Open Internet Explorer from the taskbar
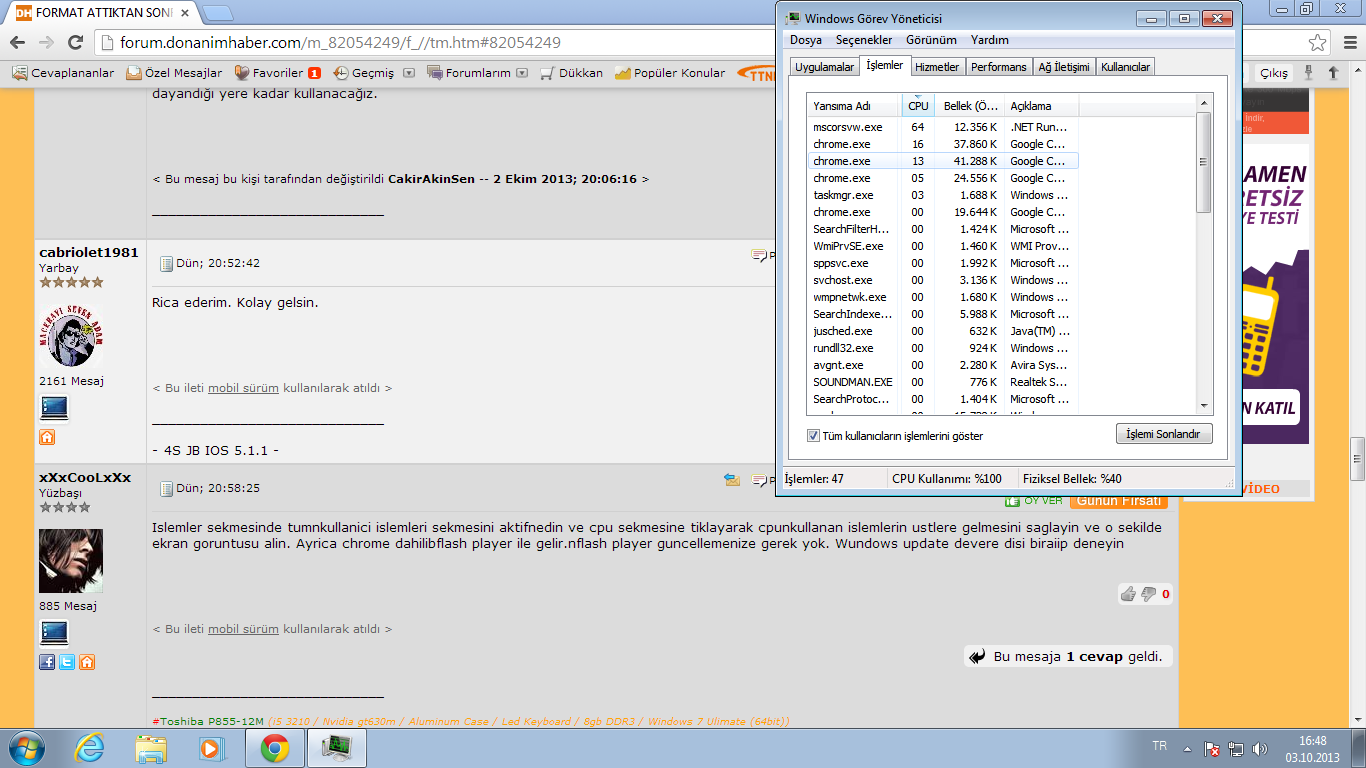This screenshot has height=768, width=1366. (90, 748)
